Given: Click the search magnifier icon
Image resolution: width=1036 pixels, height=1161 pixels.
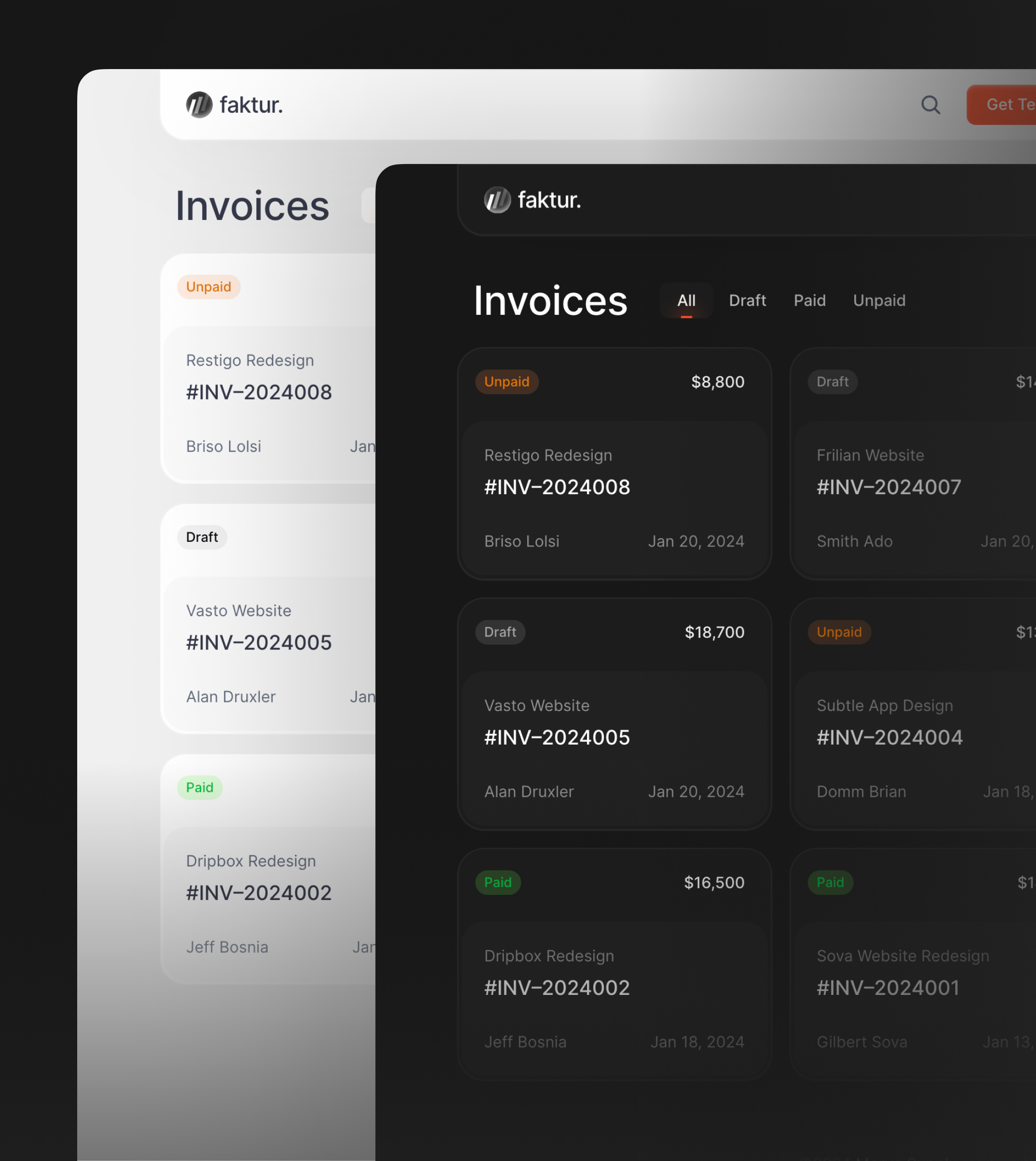Looking at the screenshot, I should [930, 105].
